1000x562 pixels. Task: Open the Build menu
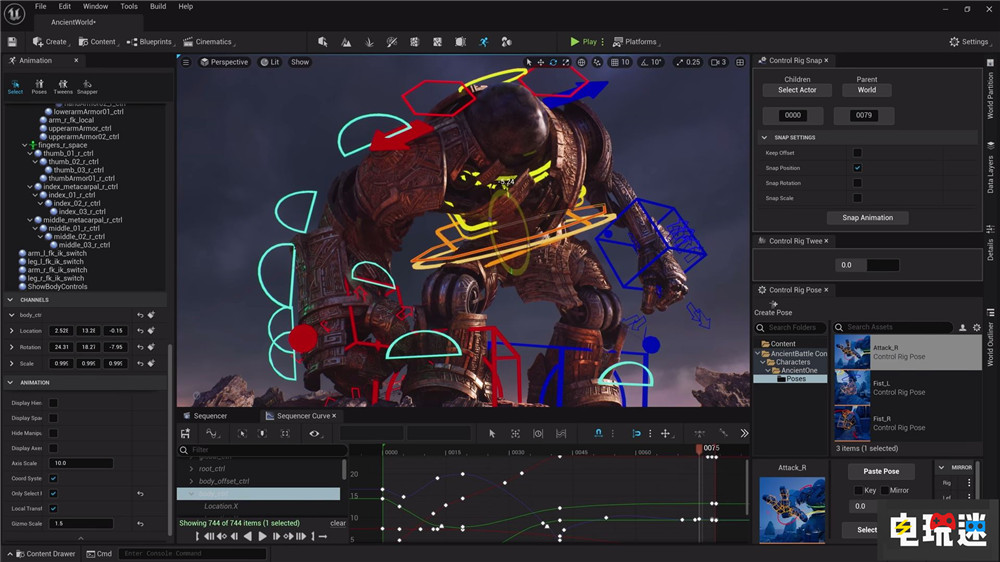click(x=158, y=6)
